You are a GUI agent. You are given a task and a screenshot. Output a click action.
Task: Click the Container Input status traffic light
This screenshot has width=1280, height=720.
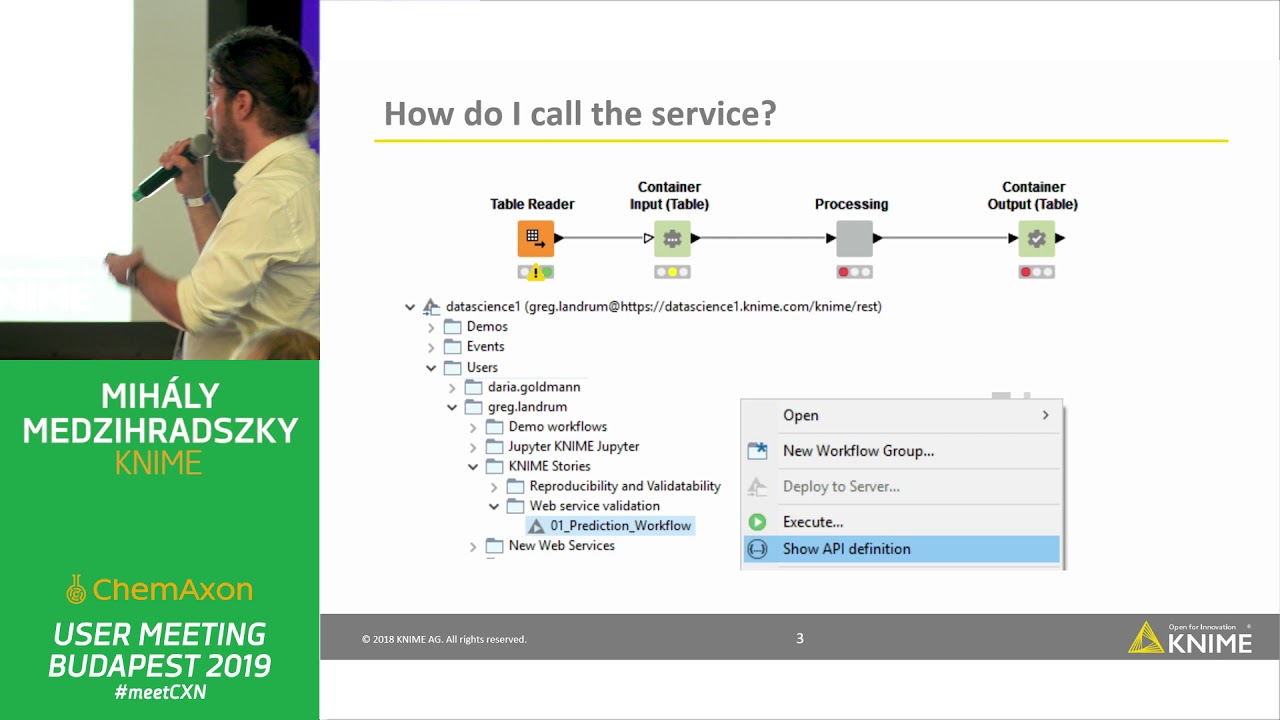point(672,272)
